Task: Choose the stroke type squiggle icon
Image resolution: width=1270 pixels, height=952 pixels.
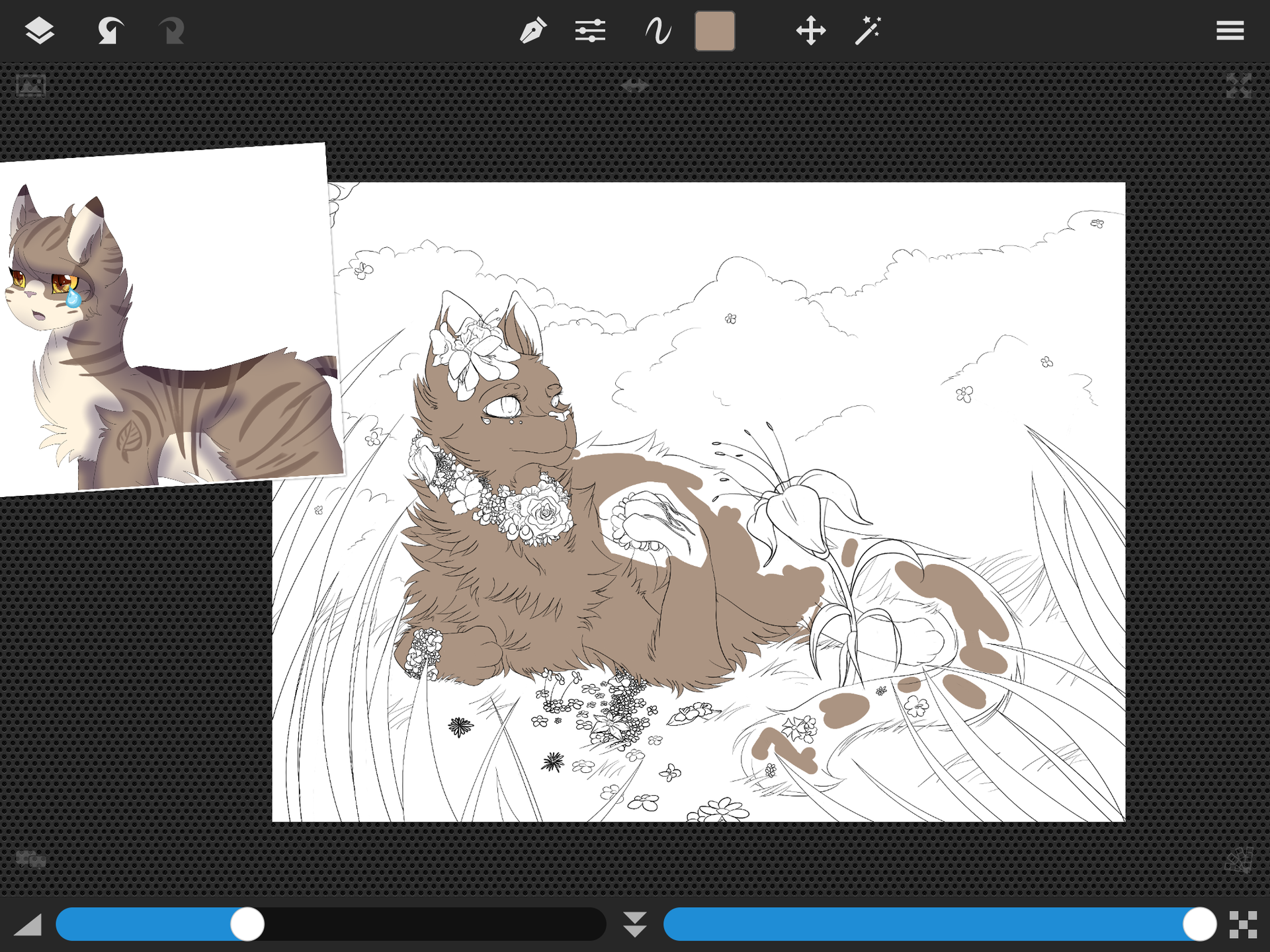Action: click(658, 31)
